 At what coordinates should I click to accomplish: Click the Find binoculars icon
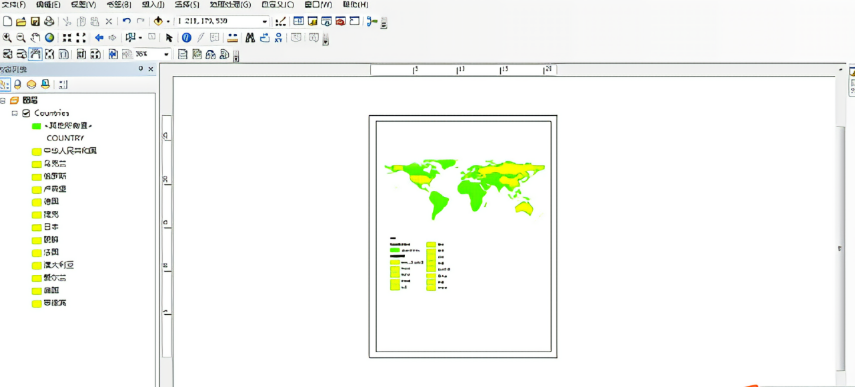click(250, 38)
